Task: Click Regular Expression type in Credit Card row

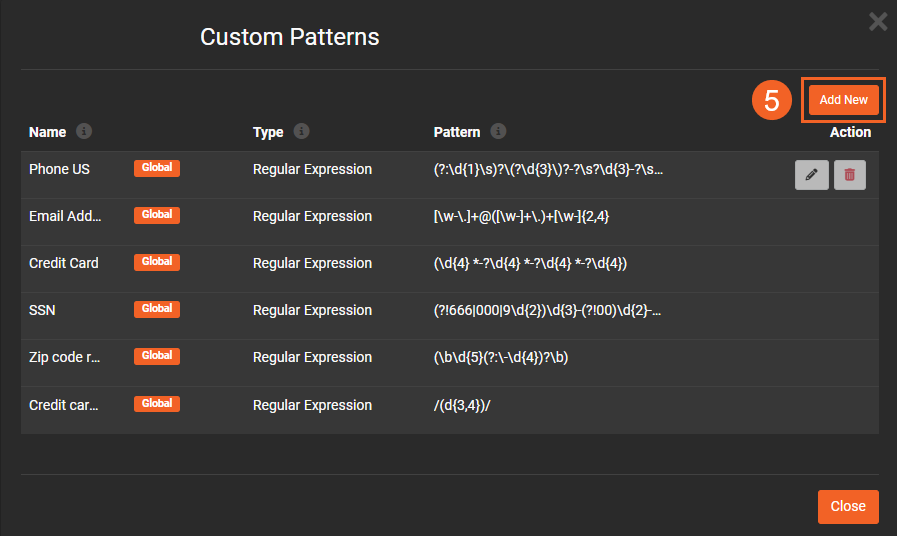Action: point(312,263)
